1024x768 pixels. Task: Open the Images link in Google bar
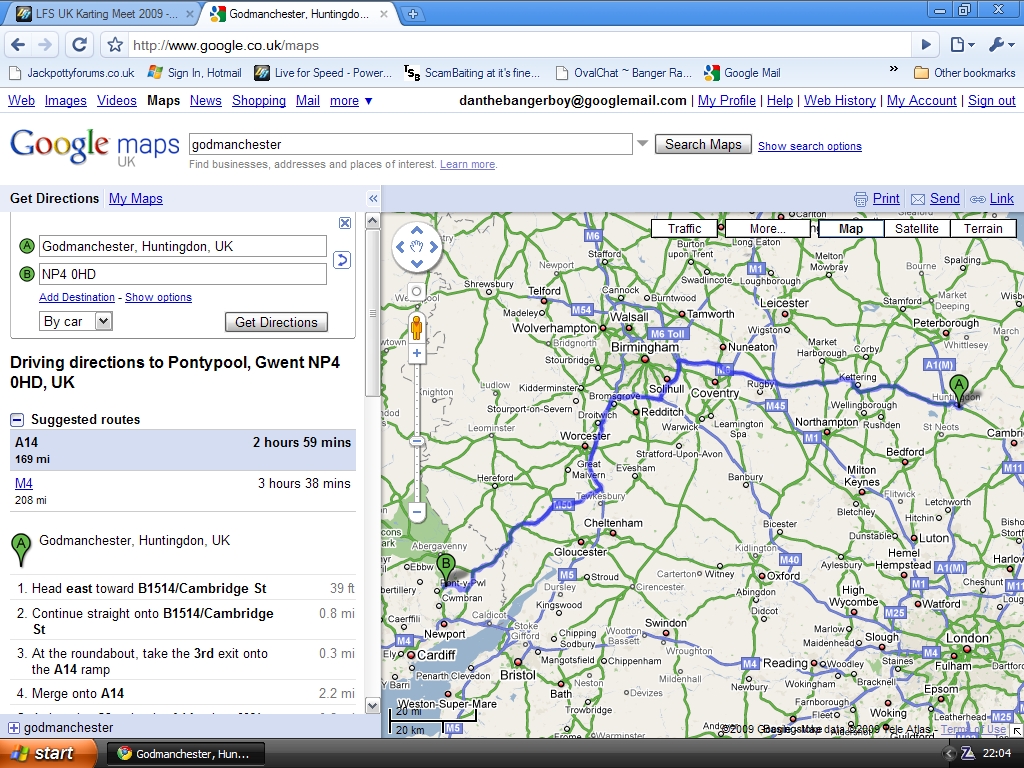click(x=65, y=101)
